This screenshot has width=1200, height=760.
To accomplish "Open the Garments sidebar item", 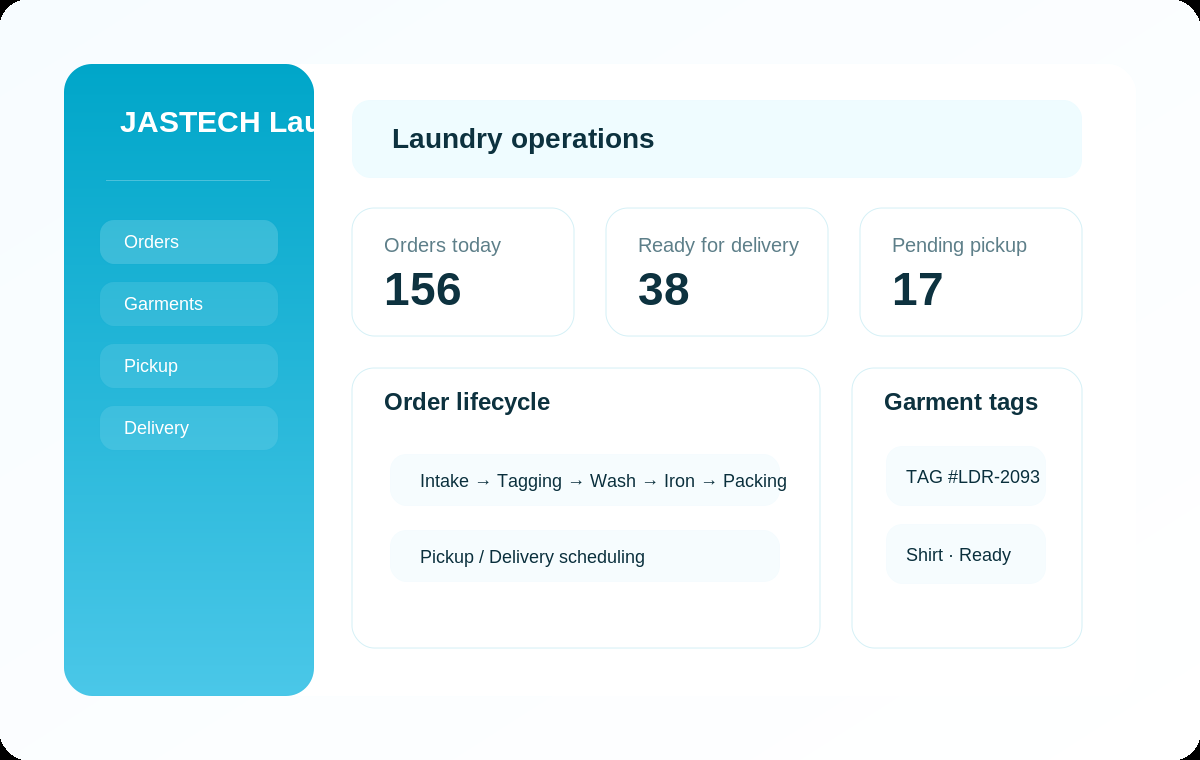I will [x=189, y=304].
